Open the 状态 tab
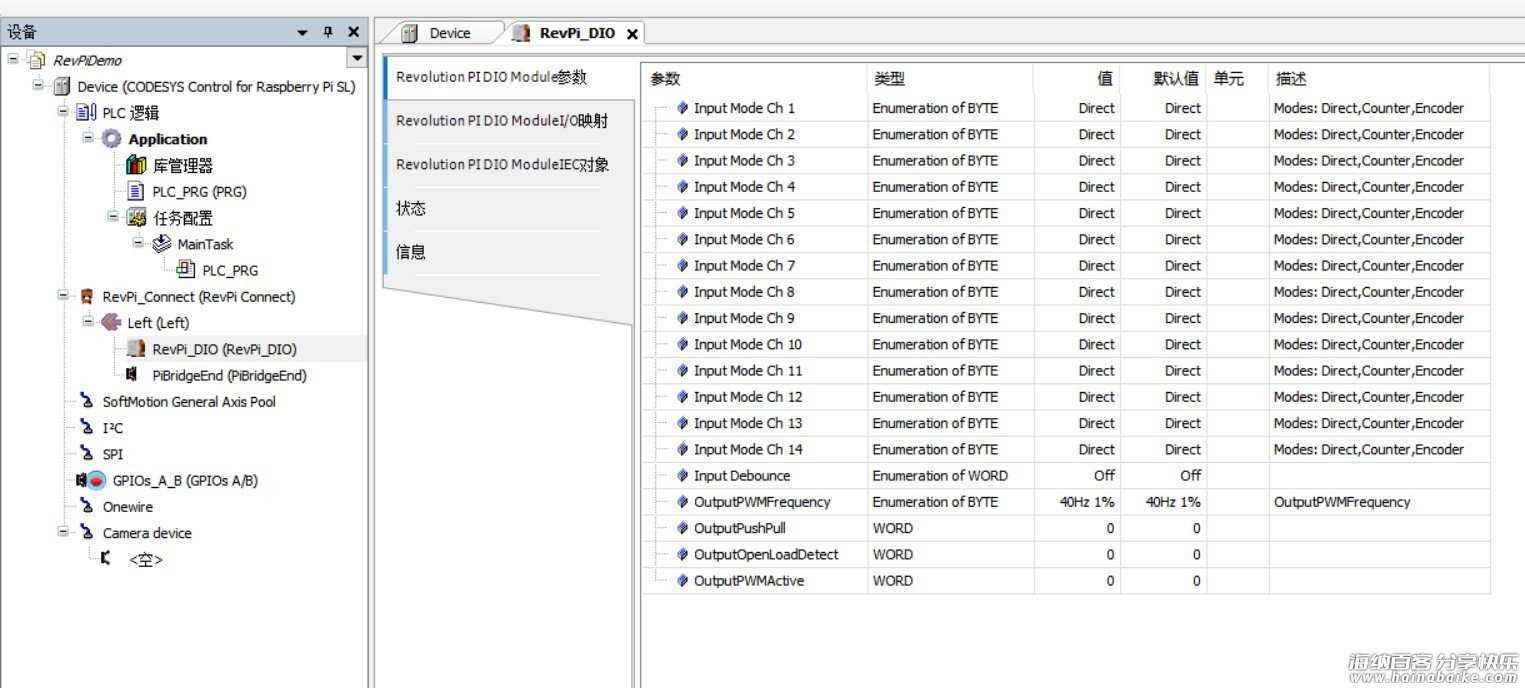The width and height of the screenshot is (1525, 688). pyautogui.click(x=508, y=208)
